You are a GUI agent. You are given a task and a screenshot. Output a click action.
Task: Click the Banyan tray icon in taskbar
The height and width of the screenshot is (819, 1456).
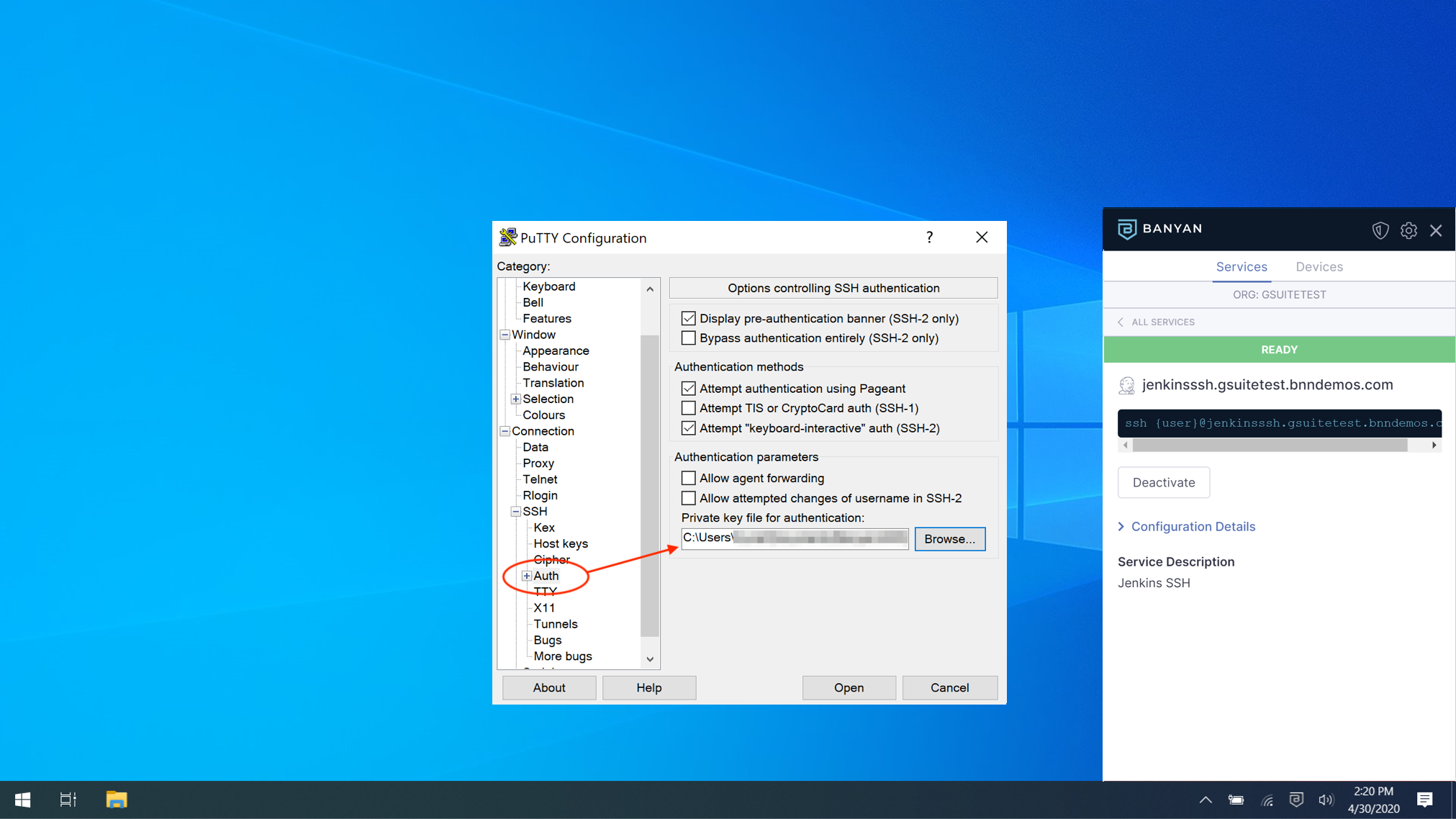pyautogui.click(x=1296, y=800)
